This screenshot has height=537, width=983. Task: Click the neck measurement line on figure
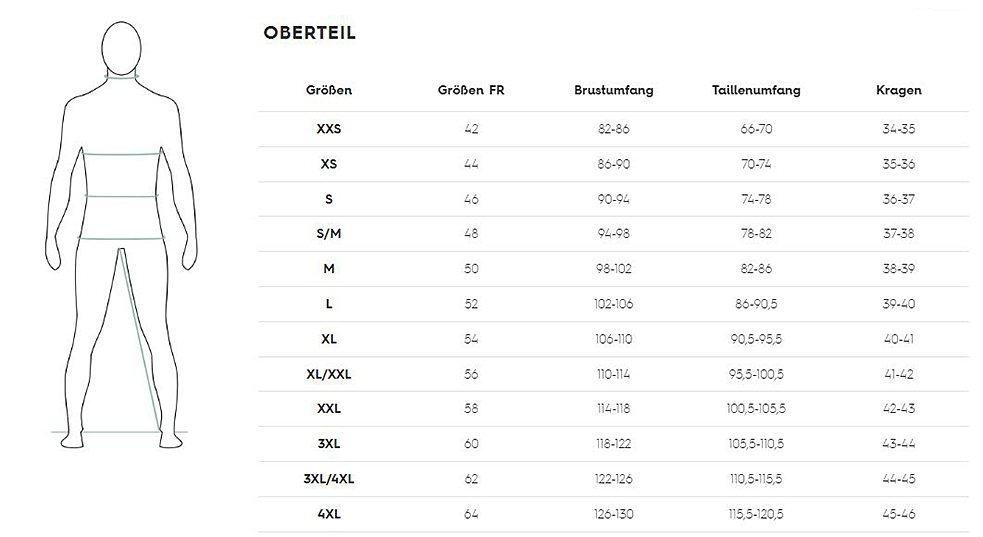coord(122,77)
